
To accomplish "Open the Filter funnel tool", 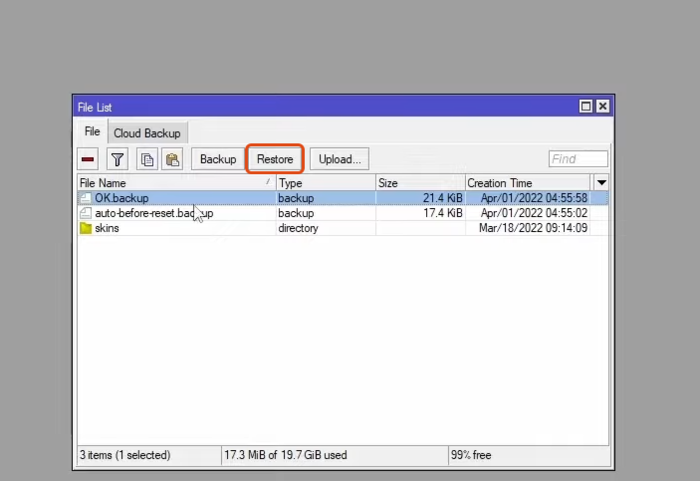I will 117,159.
